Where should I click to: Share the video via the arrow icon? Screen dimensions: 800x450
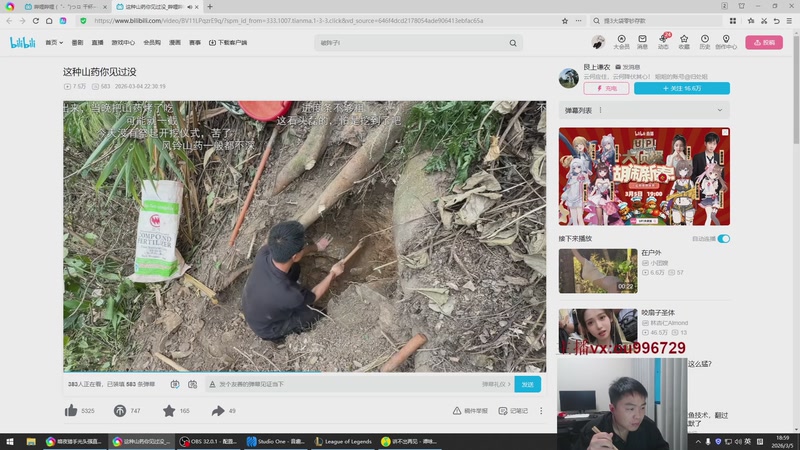pos(218,410)
